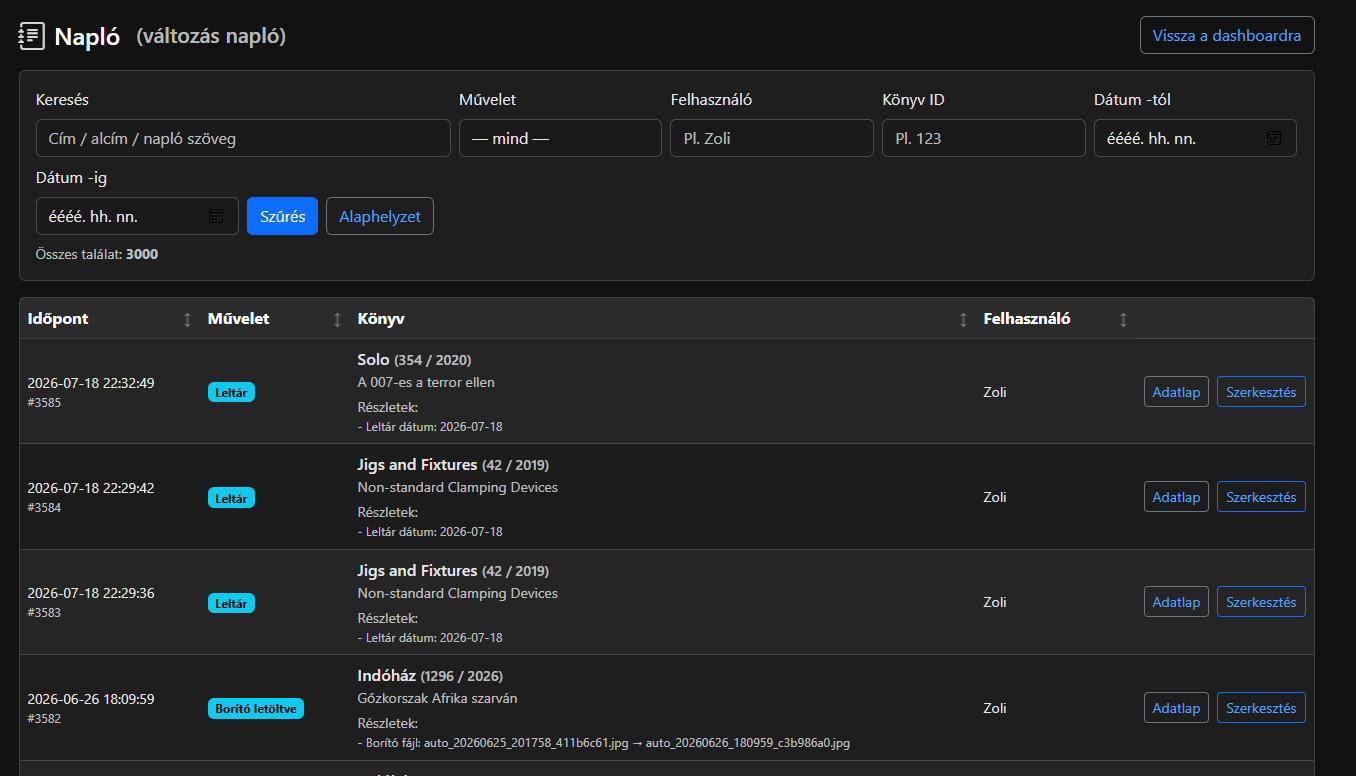Open Adatlap for entry #3584
This screenshot has width=1356, height=776.
pyautogui.click(x=1176, y=497)
